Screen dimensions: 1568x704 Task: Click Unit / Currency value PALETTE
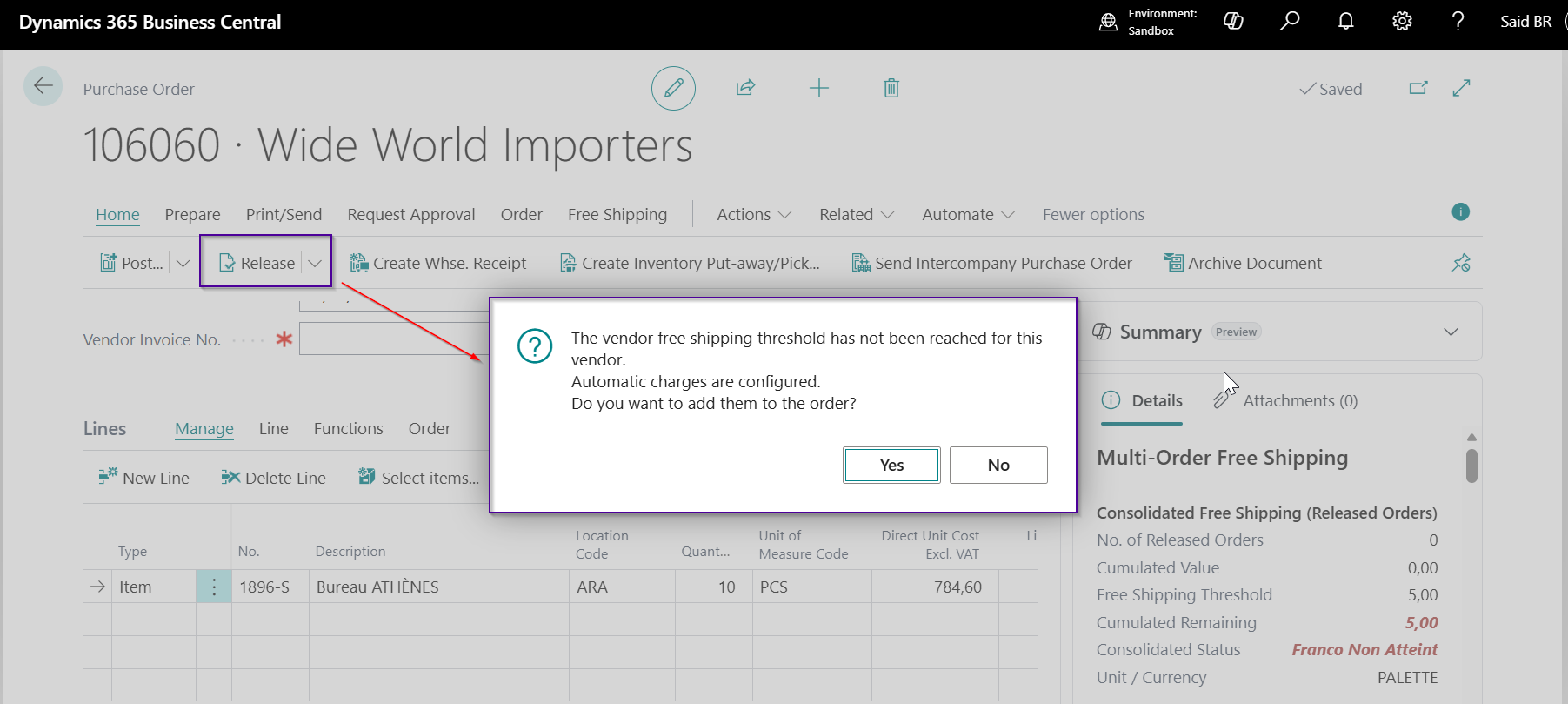click(1407, 677)
